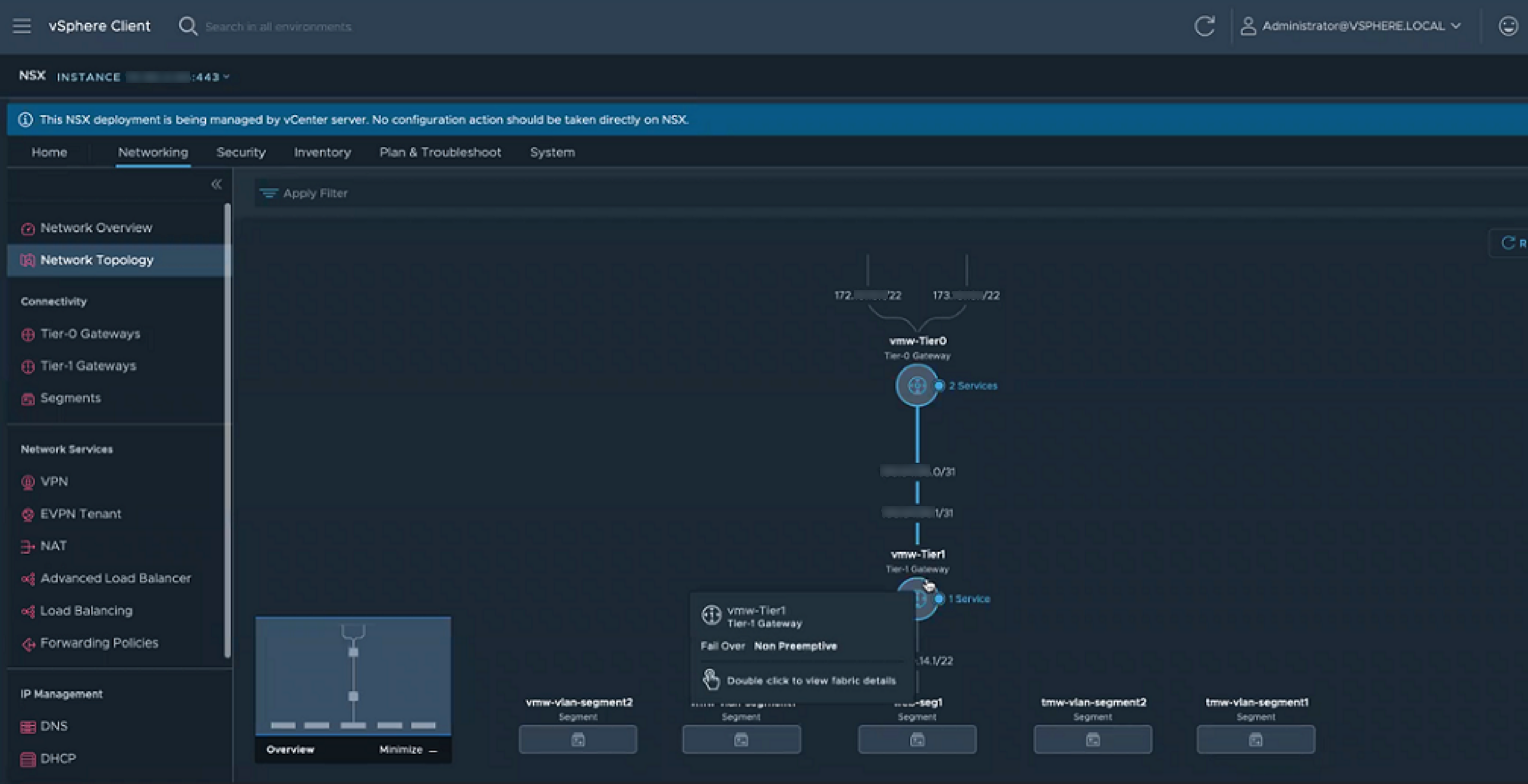Minimize the Overview minimap panel
The height and width of the screenshot is (784, 1528).
coord(408,750)
